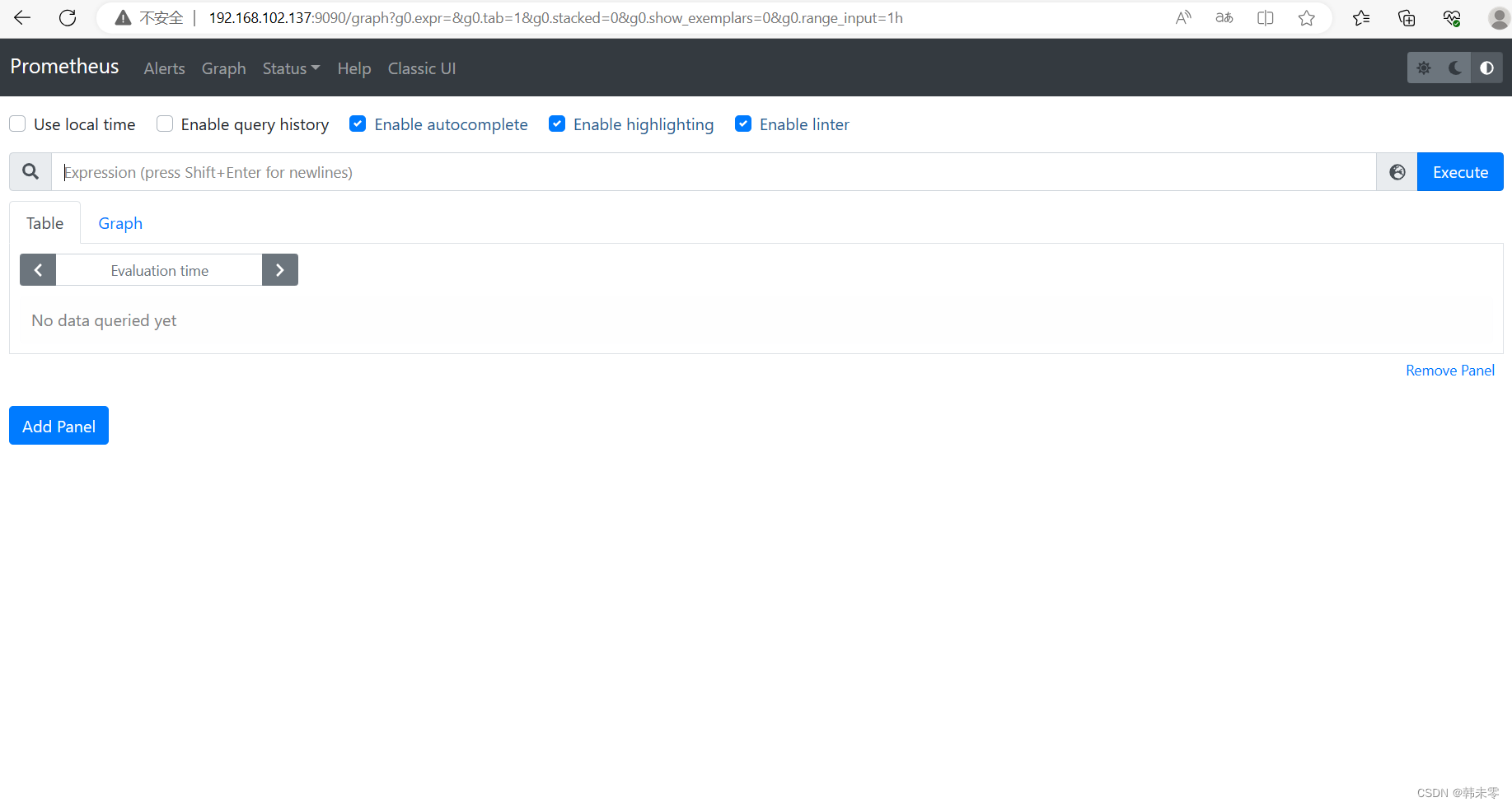Click the search magnifier icon
This screenshot has width=1512, height=807.
point(30,171)
